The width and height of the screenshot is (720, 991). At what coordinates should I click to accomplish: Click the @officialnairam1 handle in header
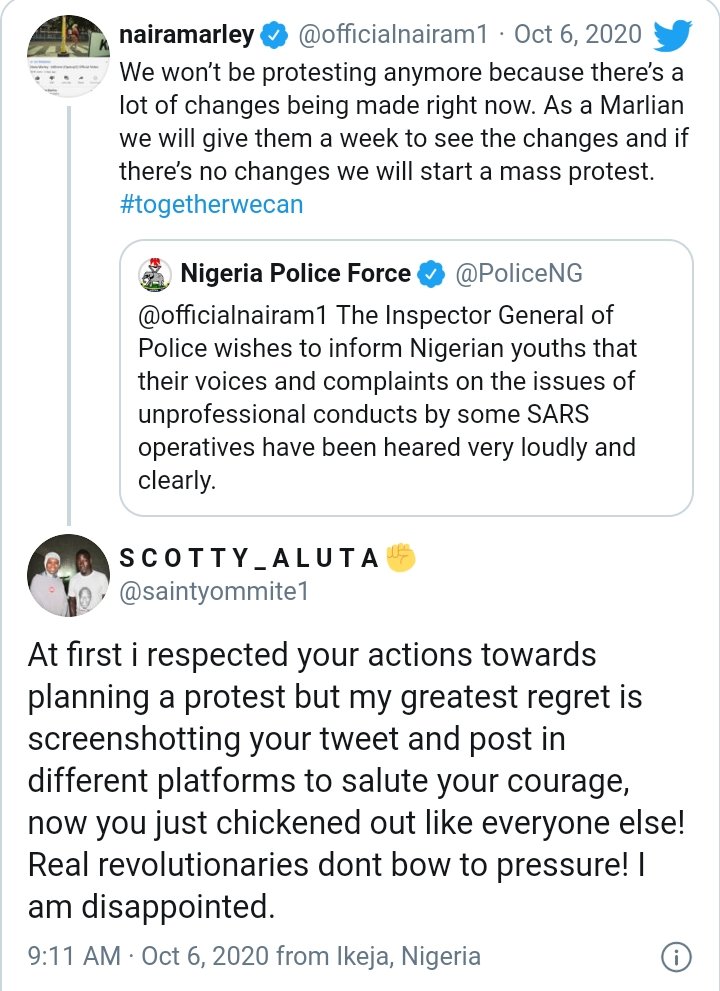click(x=392, y=35)
